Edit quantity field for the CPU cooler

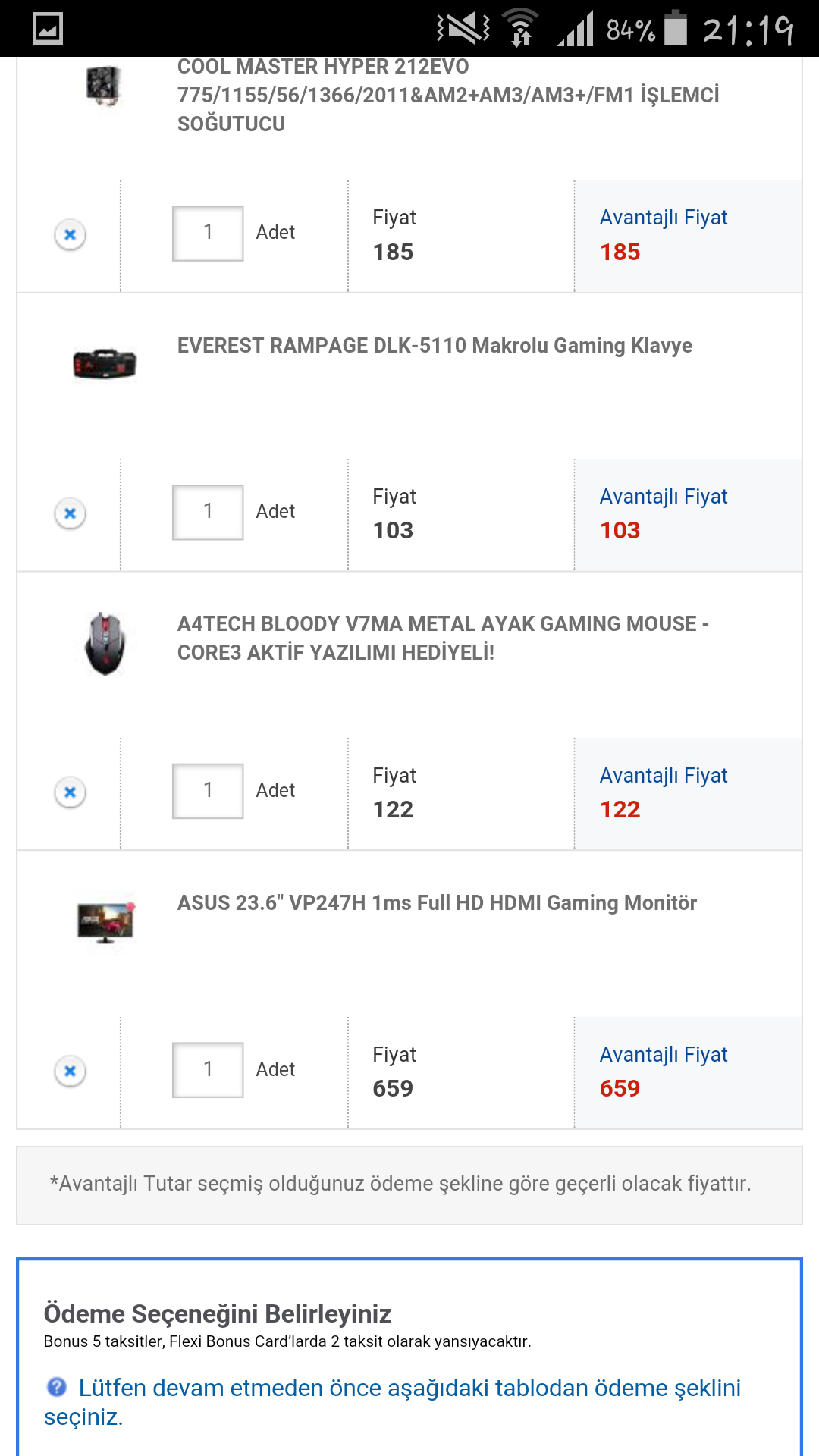coord(208,233)
